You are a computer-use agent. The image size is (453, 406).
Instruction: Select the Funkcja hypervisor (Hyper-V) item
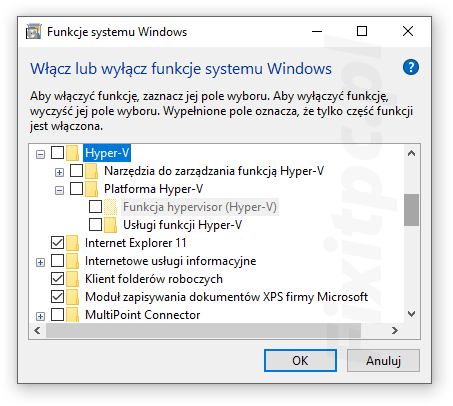[200, 207]
